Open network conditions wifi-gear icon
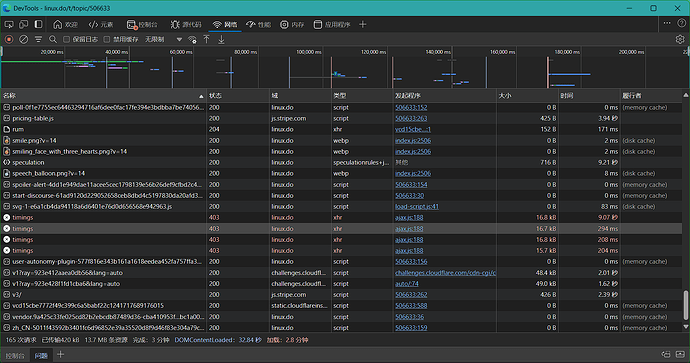This screenshot has height=363, width=690. tap(192, 40)
